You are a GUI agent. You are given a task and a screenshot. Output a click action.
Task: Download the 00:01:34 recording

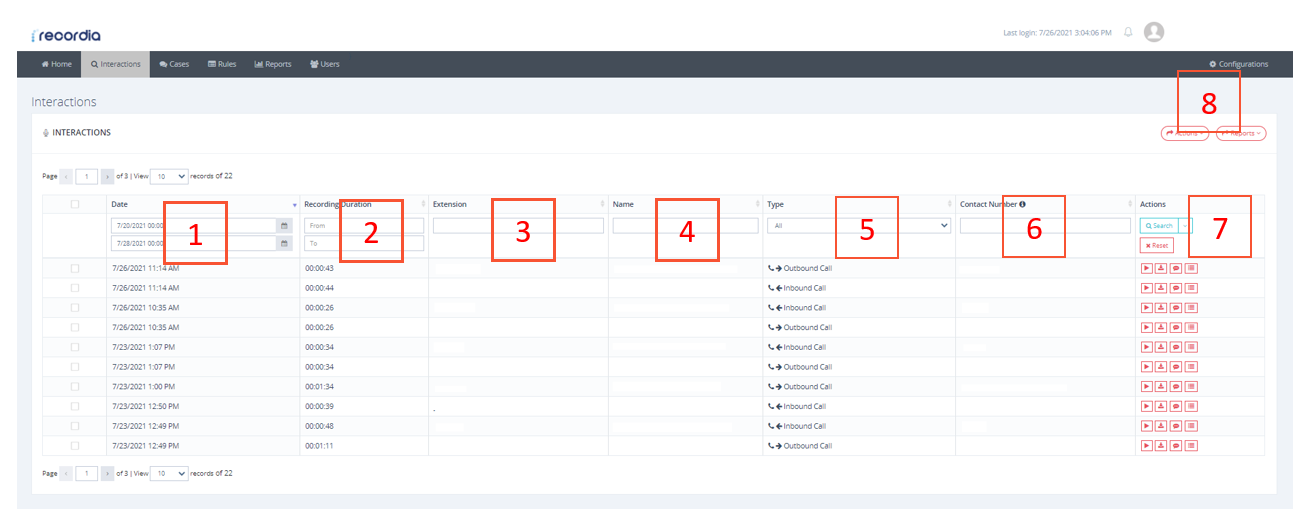click(1161, 386)
